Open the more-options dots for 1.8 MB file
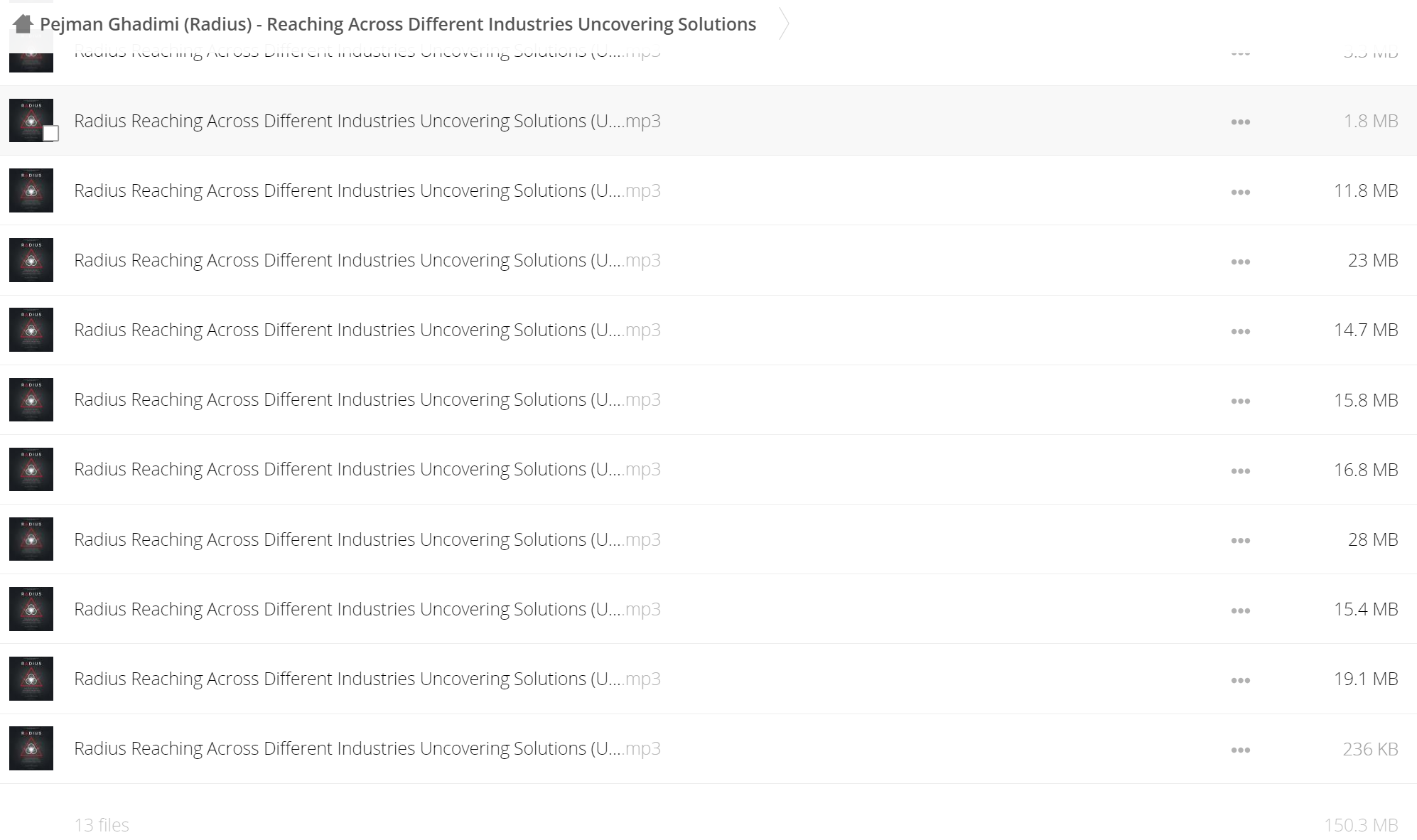Screen dimensions: 1417x840 1241,122
